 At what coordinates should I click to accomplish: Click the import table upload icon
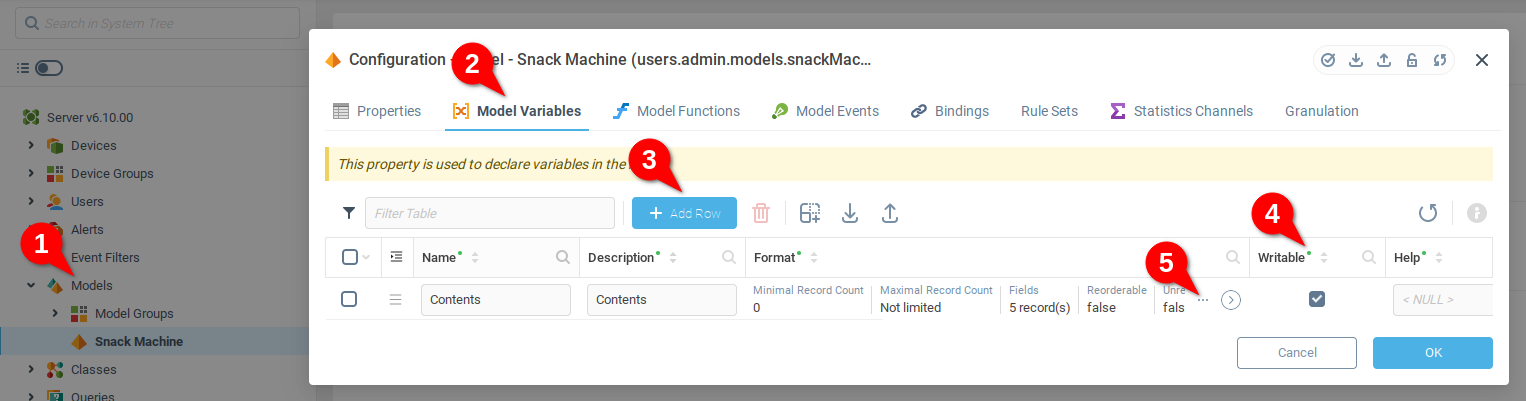890,213
